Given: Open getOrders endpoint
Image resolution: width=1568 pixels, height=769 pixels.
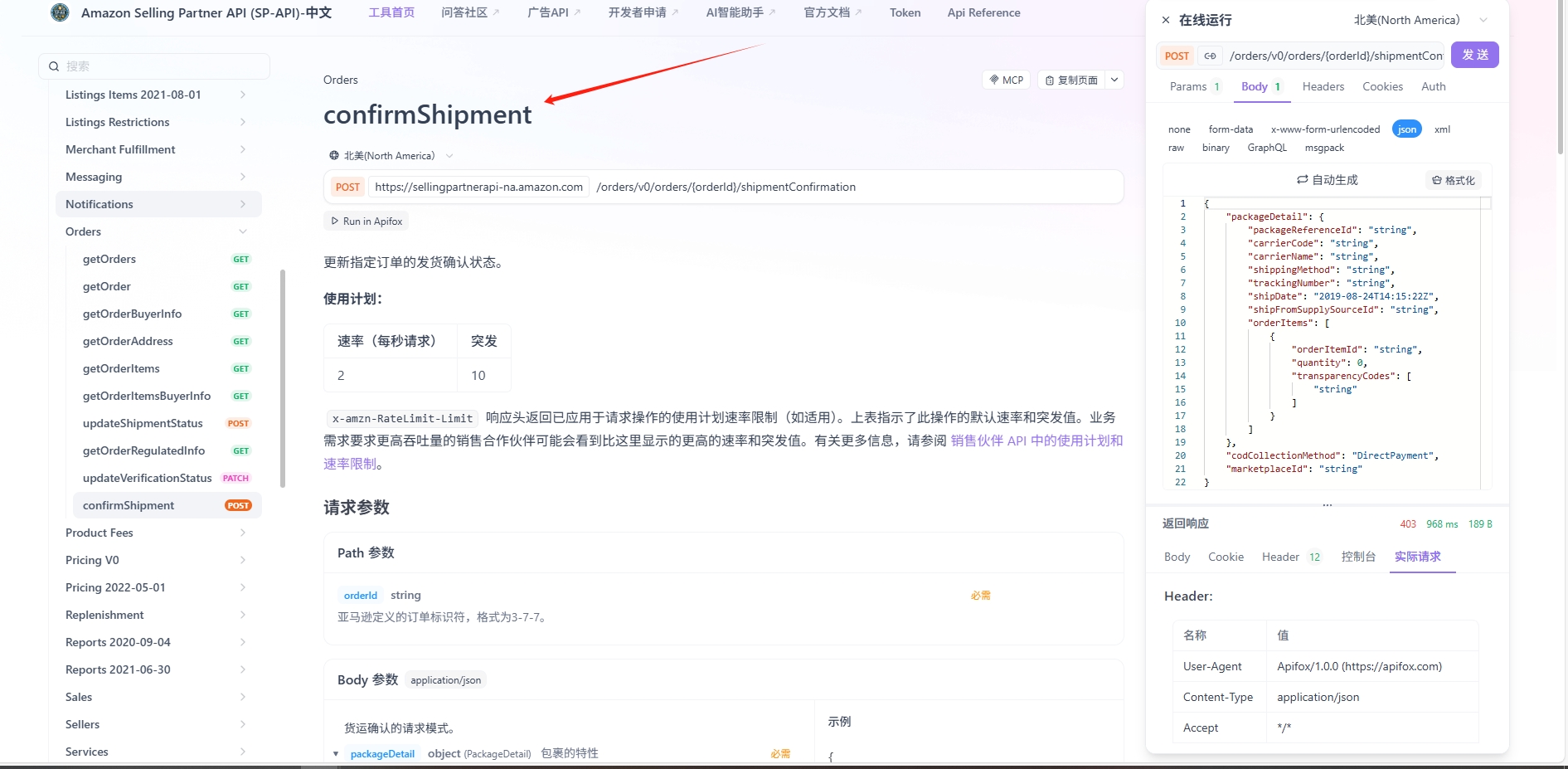Looking at the screenshot, I should click(x=167, y=259).
